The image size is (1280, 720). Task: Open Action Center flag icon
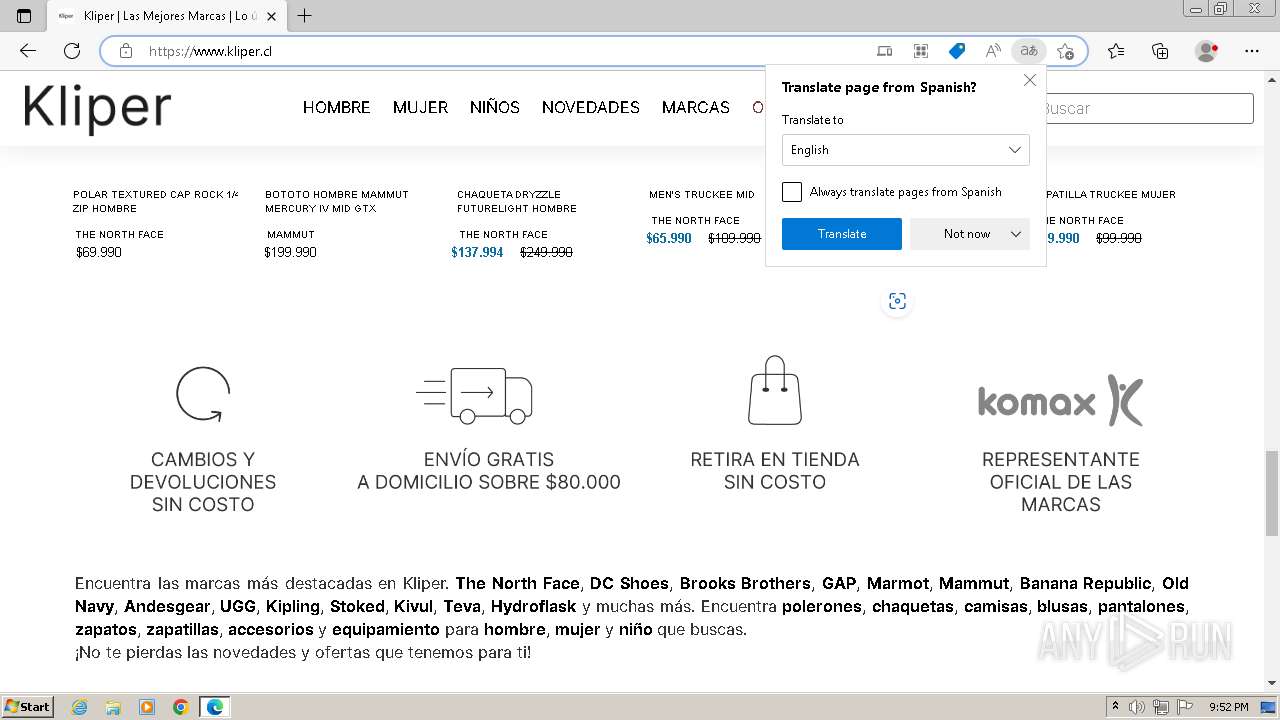pyautogui.click(x=1185, y=707)
